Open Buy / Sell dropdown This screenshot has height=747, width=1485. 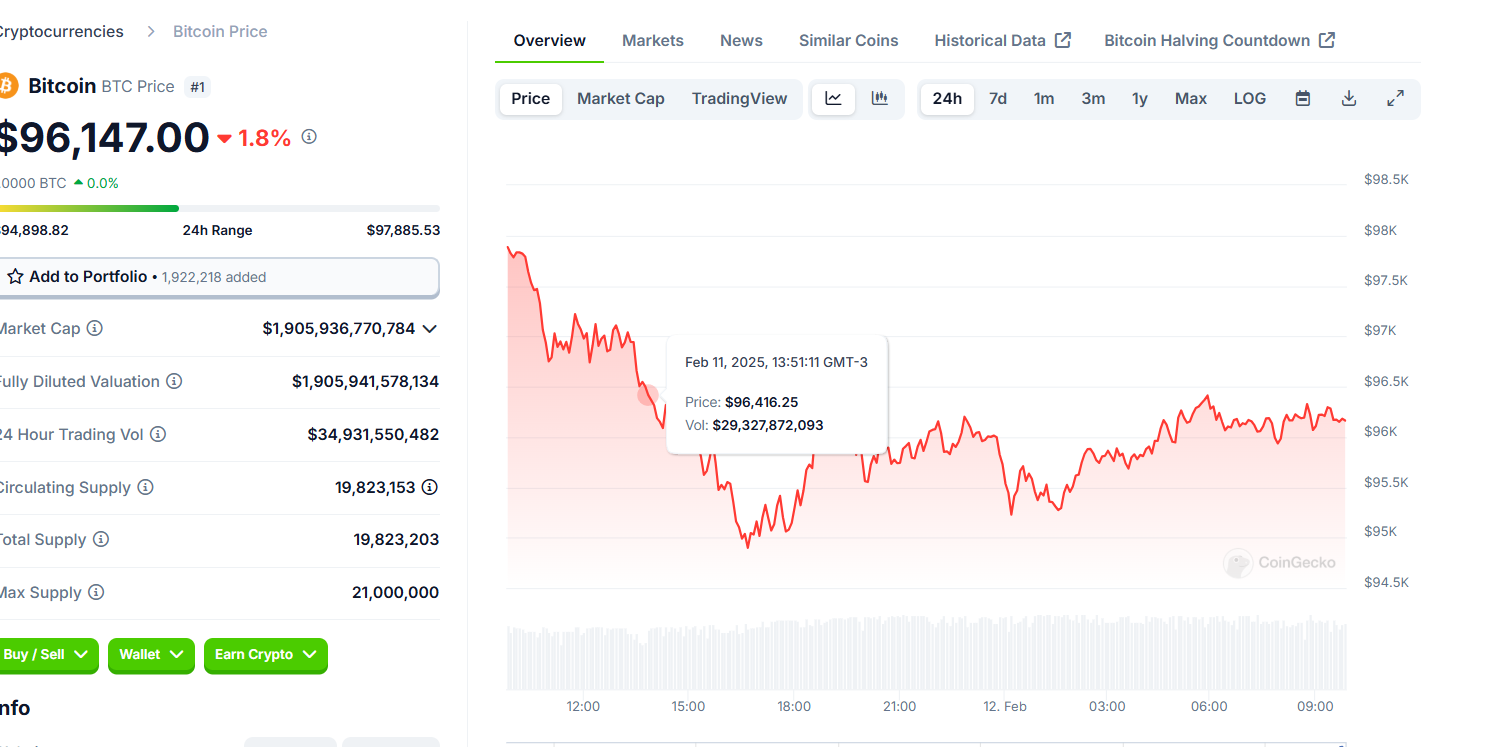tap(47, 655)
